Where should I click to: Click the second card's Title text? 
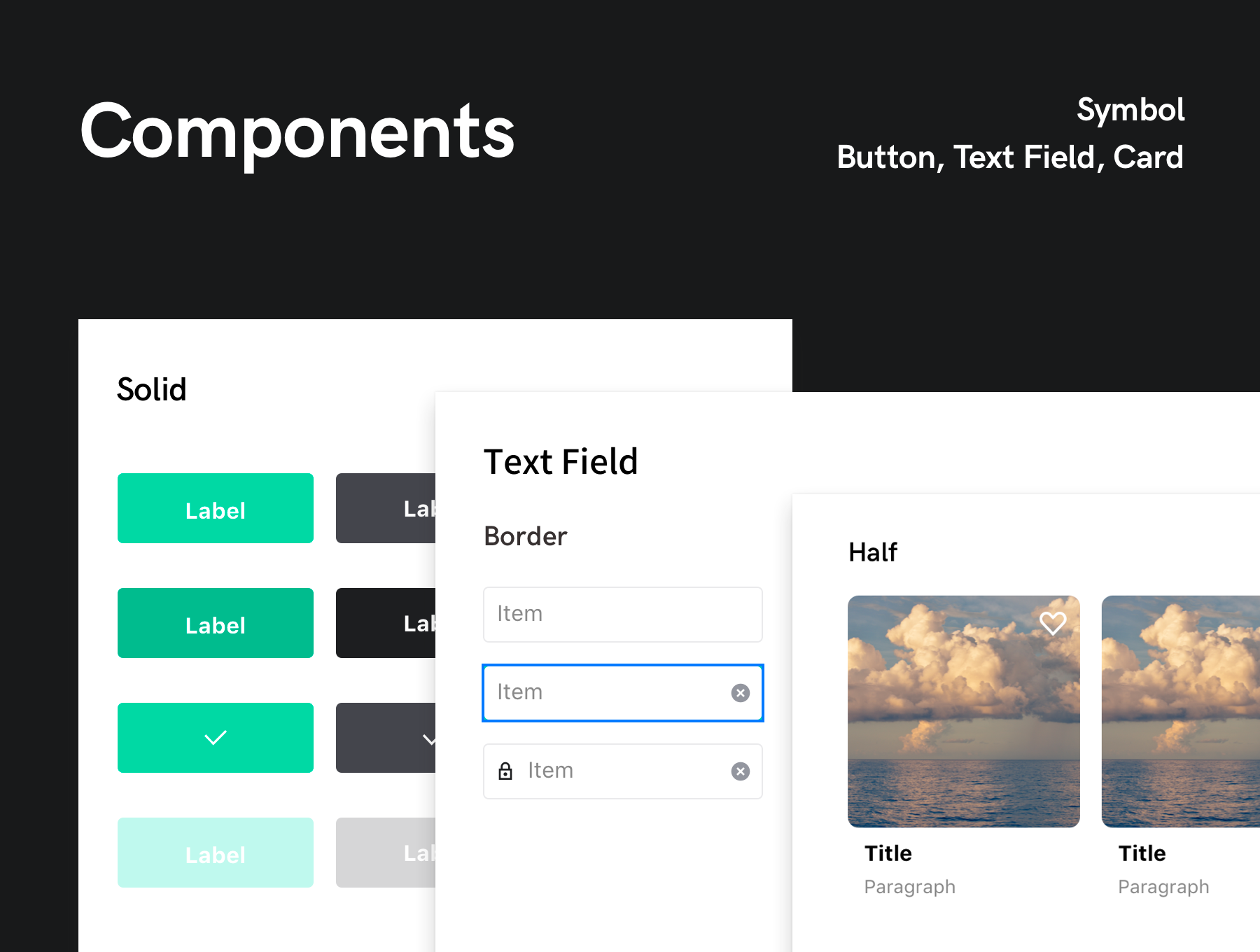1142,853
